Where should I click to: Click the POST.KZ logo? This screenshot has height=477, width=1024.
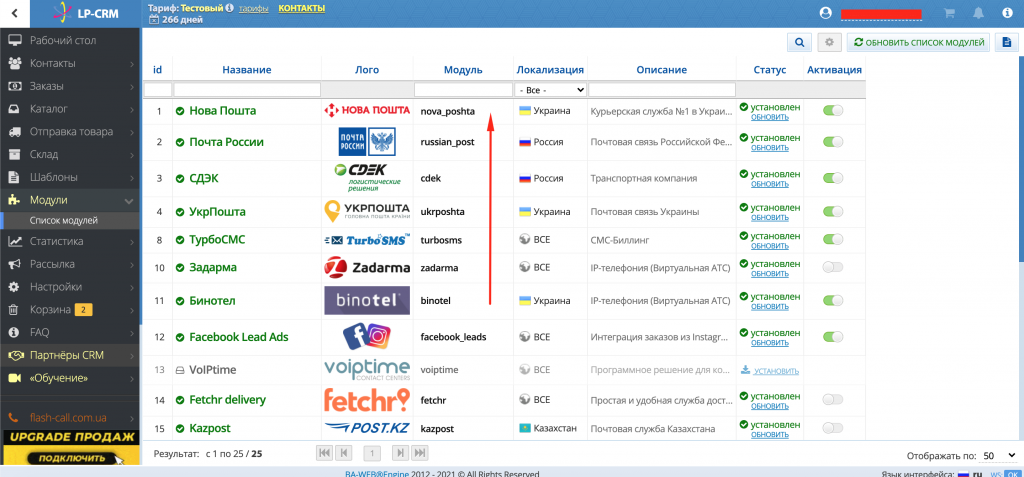click(367, 429)
